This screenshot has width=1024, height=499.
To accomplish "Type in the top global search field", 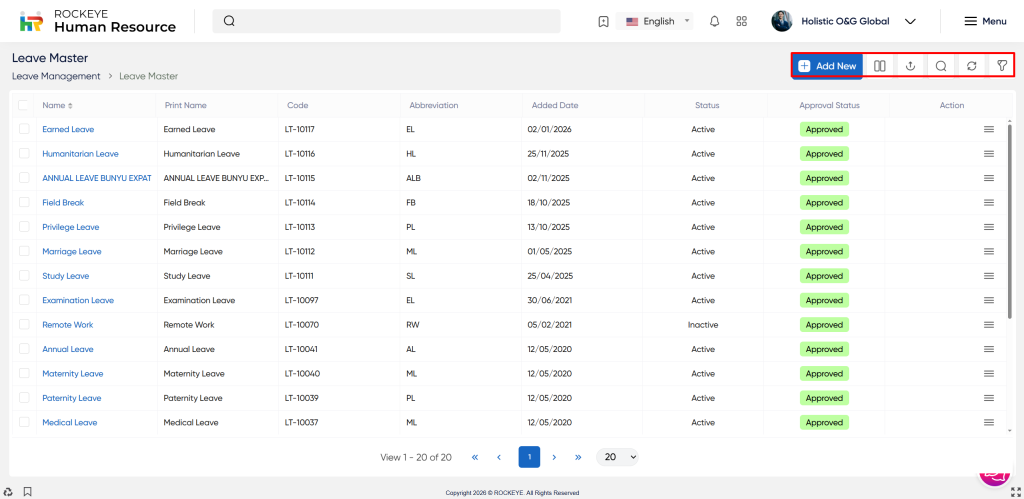I will [390, 21].
